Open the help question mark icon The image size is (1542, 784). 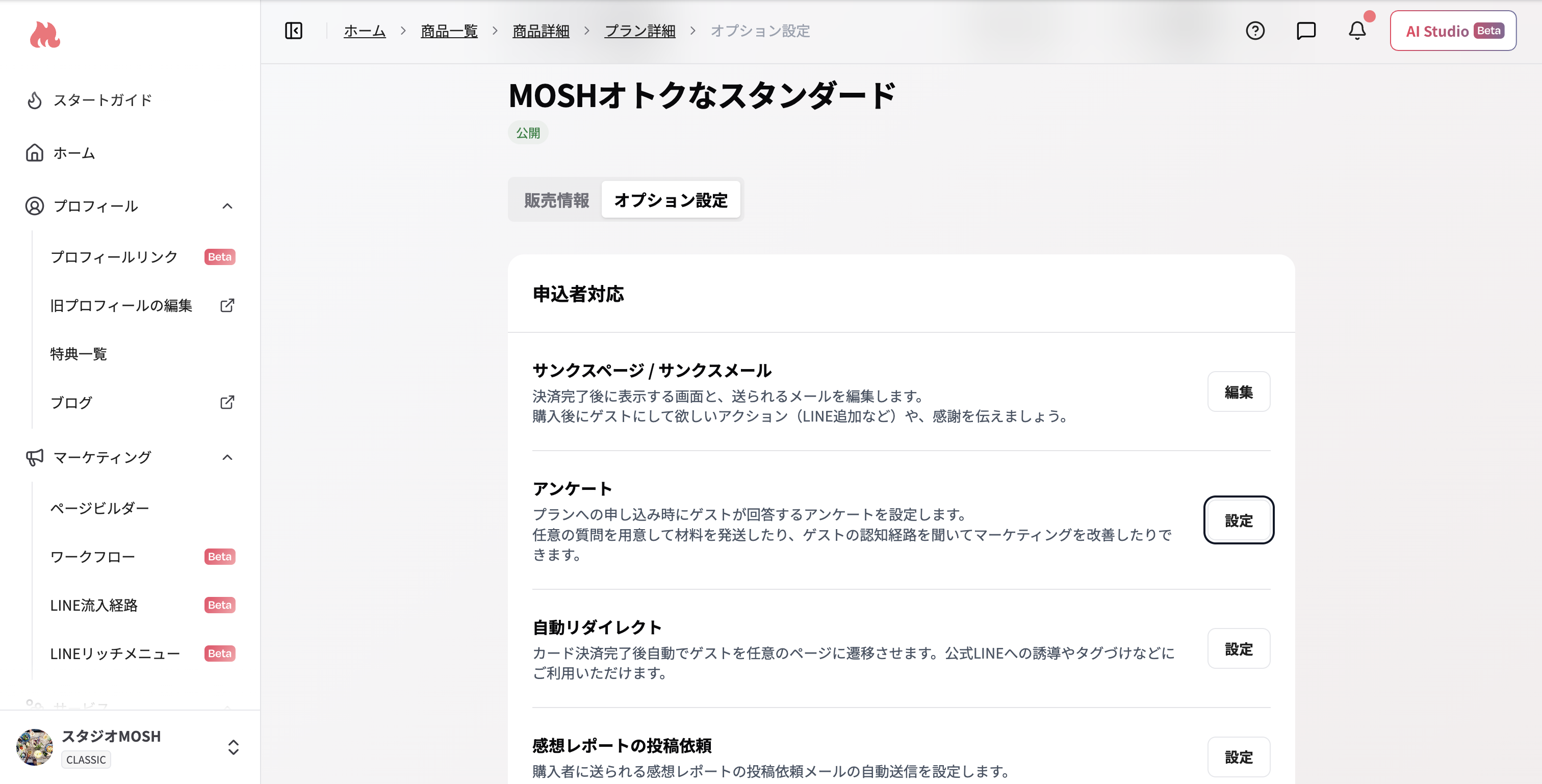point(1255,31)
